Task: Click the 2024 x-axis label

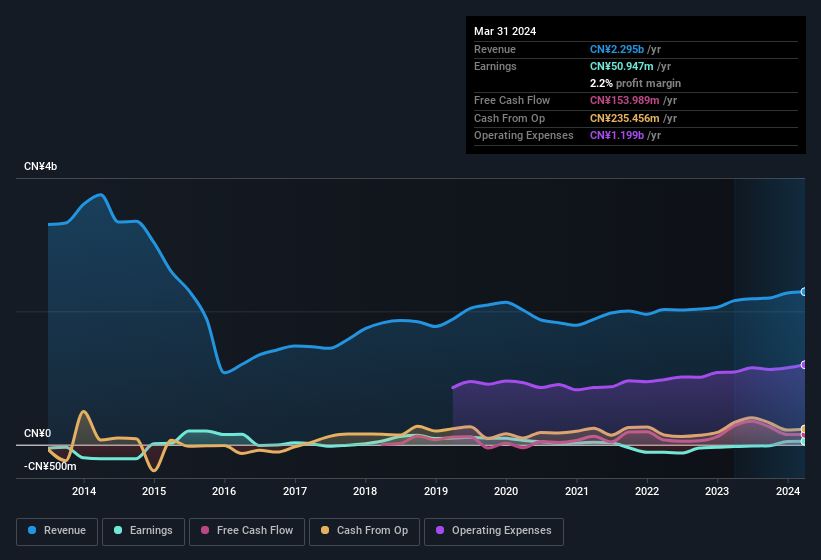Action: point(787,491)
